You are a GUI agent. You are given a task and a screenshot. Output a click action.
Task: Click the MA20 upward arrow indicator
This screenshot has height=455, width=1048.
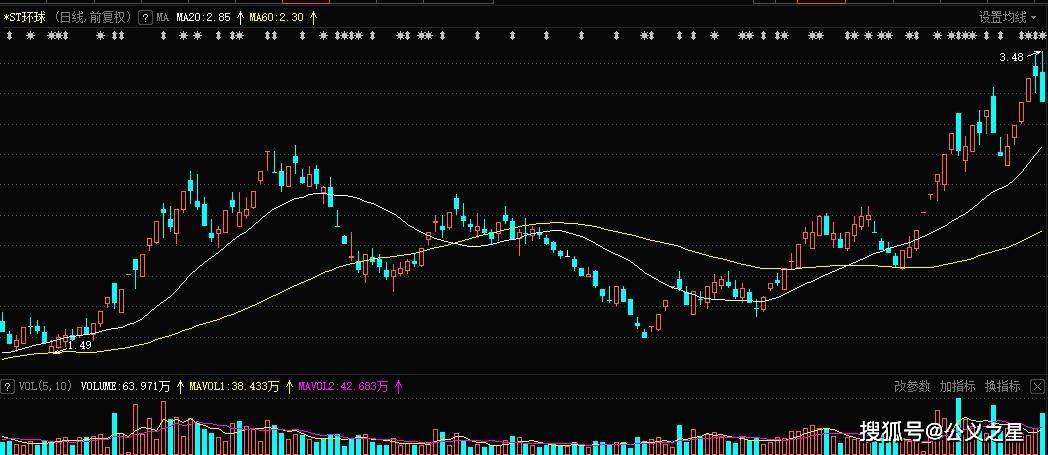click(x=241, y=18)
